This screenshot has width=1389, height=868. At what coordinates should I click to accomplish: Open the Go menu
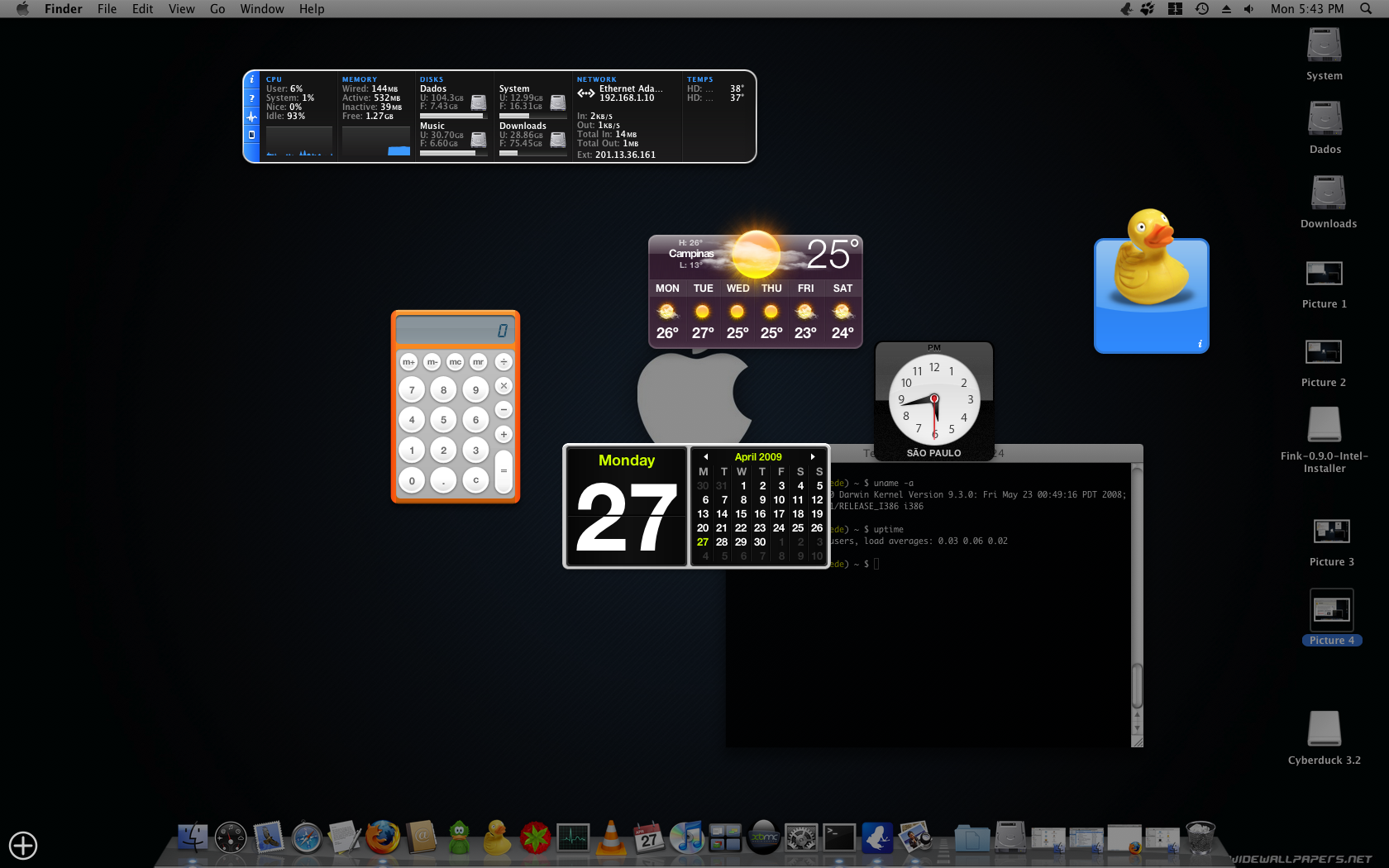(x=217, y=9)
